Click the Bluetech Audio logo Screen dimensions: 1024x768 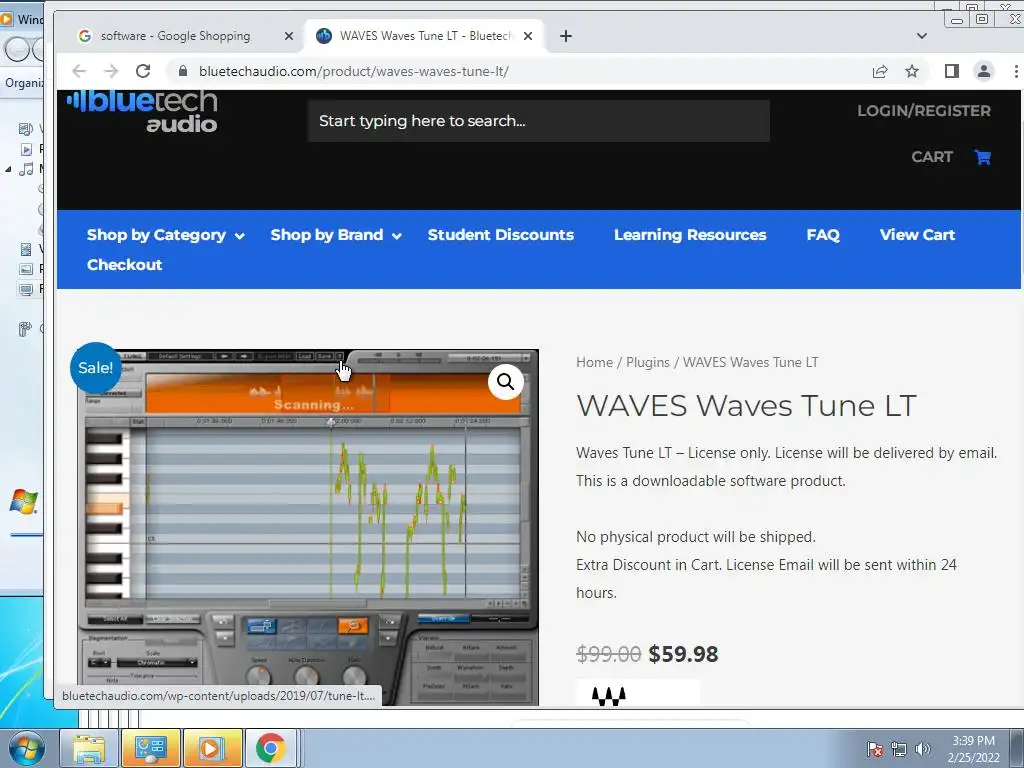pyautogui.click(x=142, y=112)
